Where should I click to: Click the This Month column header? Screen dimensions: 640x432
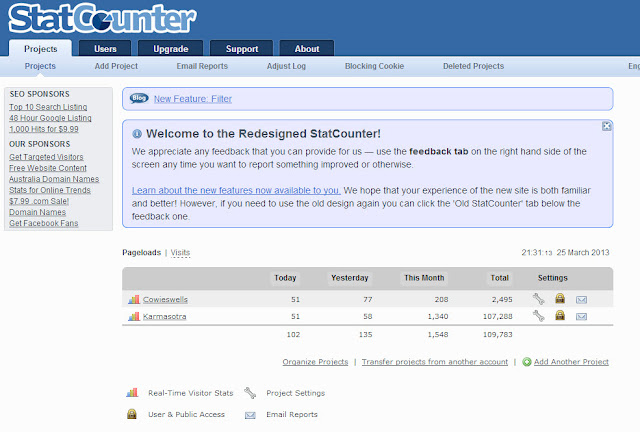[x=424, y=278]
